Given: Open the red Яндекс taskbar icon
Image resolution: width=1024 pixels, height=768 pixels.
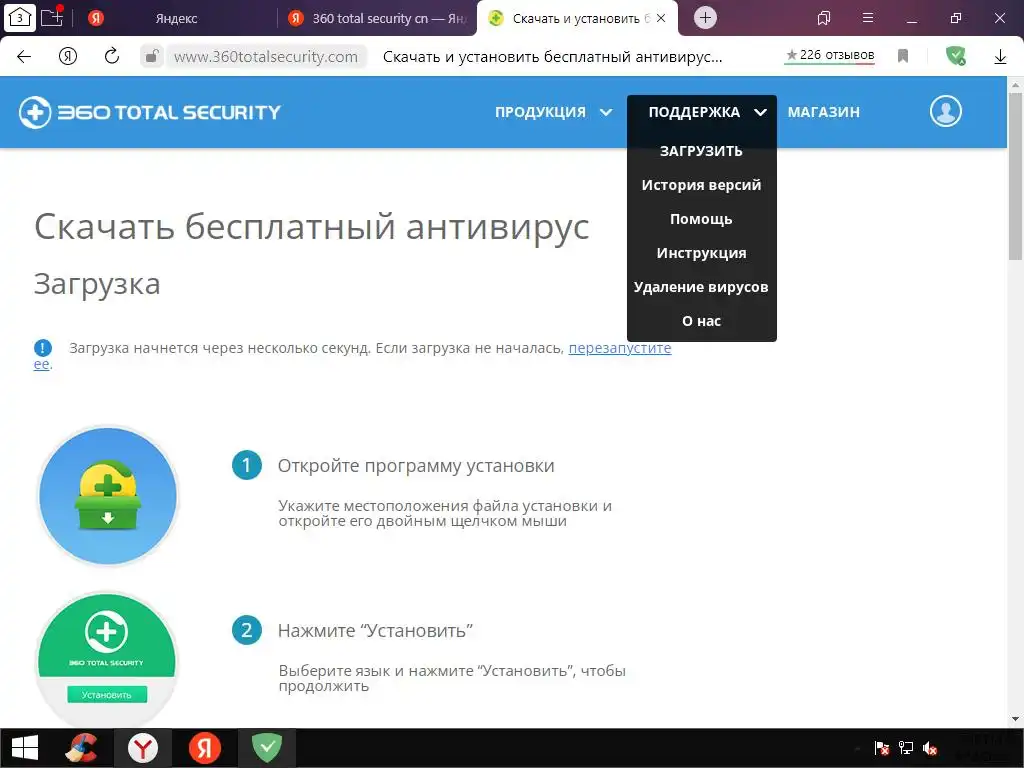Looking at the screenshot, I should [x=205, y=748].
